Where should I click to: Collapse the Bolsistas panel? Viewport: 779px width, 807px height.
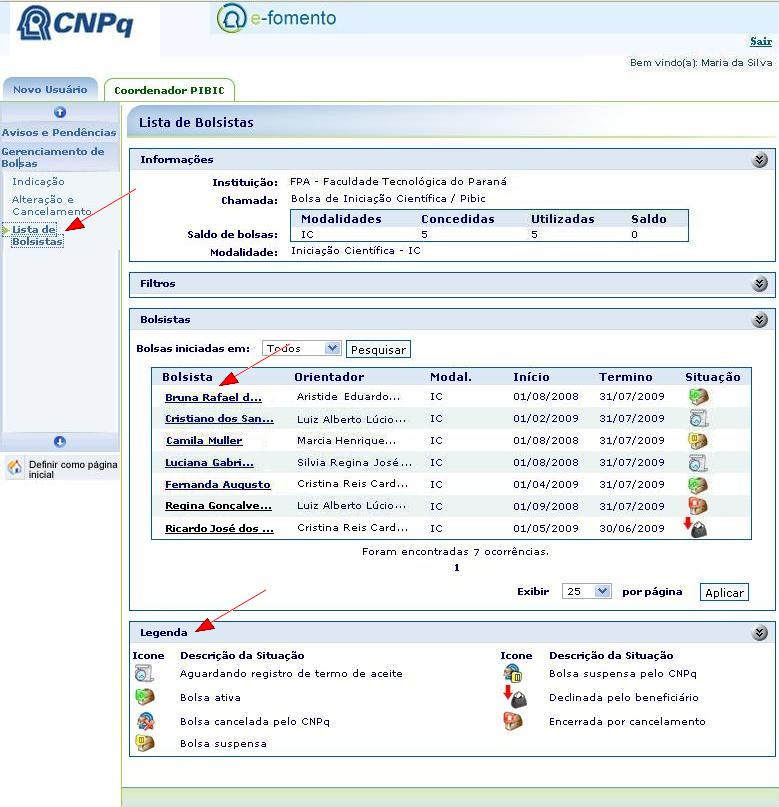click(760, 320)
